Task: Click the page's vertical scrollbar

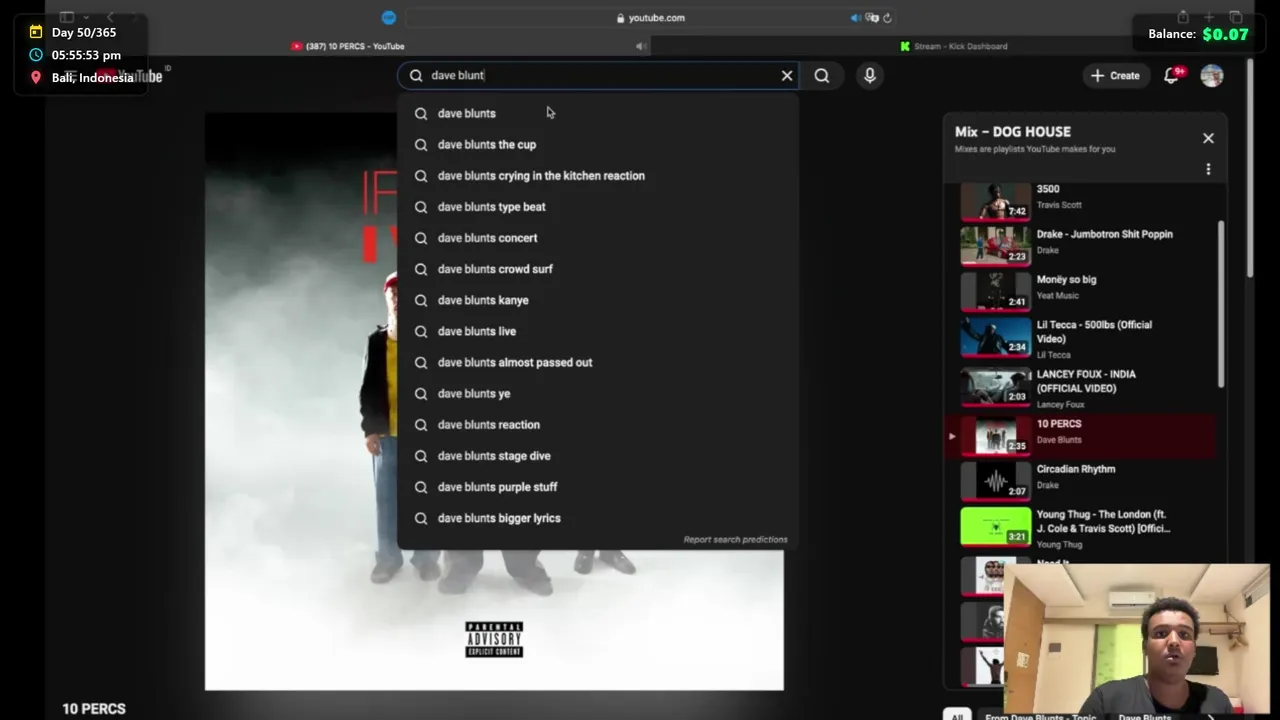Action: coord(1251,168)
